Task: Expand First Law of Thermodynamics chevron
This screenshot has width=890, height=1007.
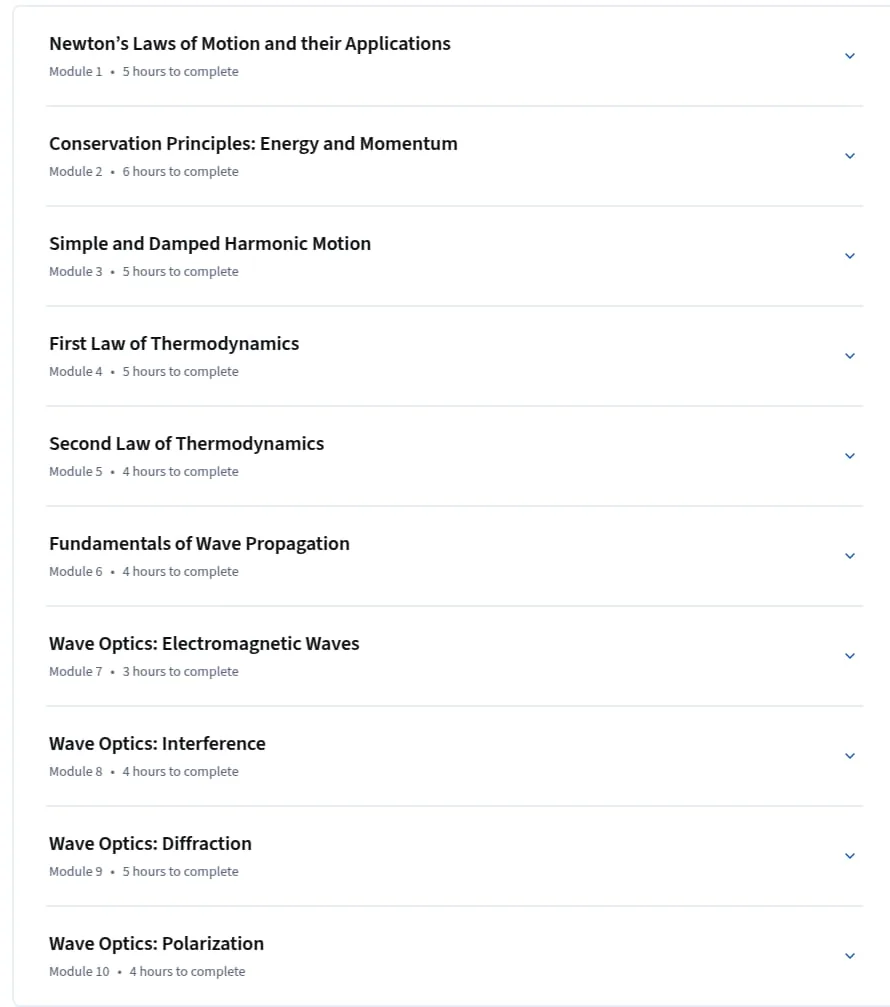Action: point(850,356)
